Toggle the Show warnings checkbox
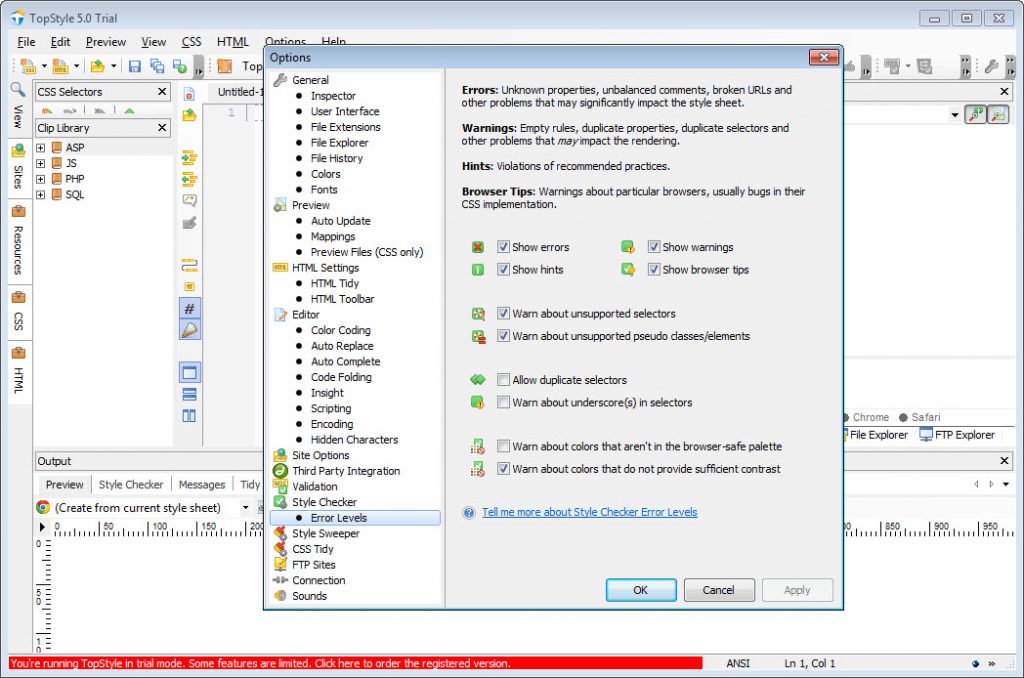1024x678 pixels. (x=653, y=247)
